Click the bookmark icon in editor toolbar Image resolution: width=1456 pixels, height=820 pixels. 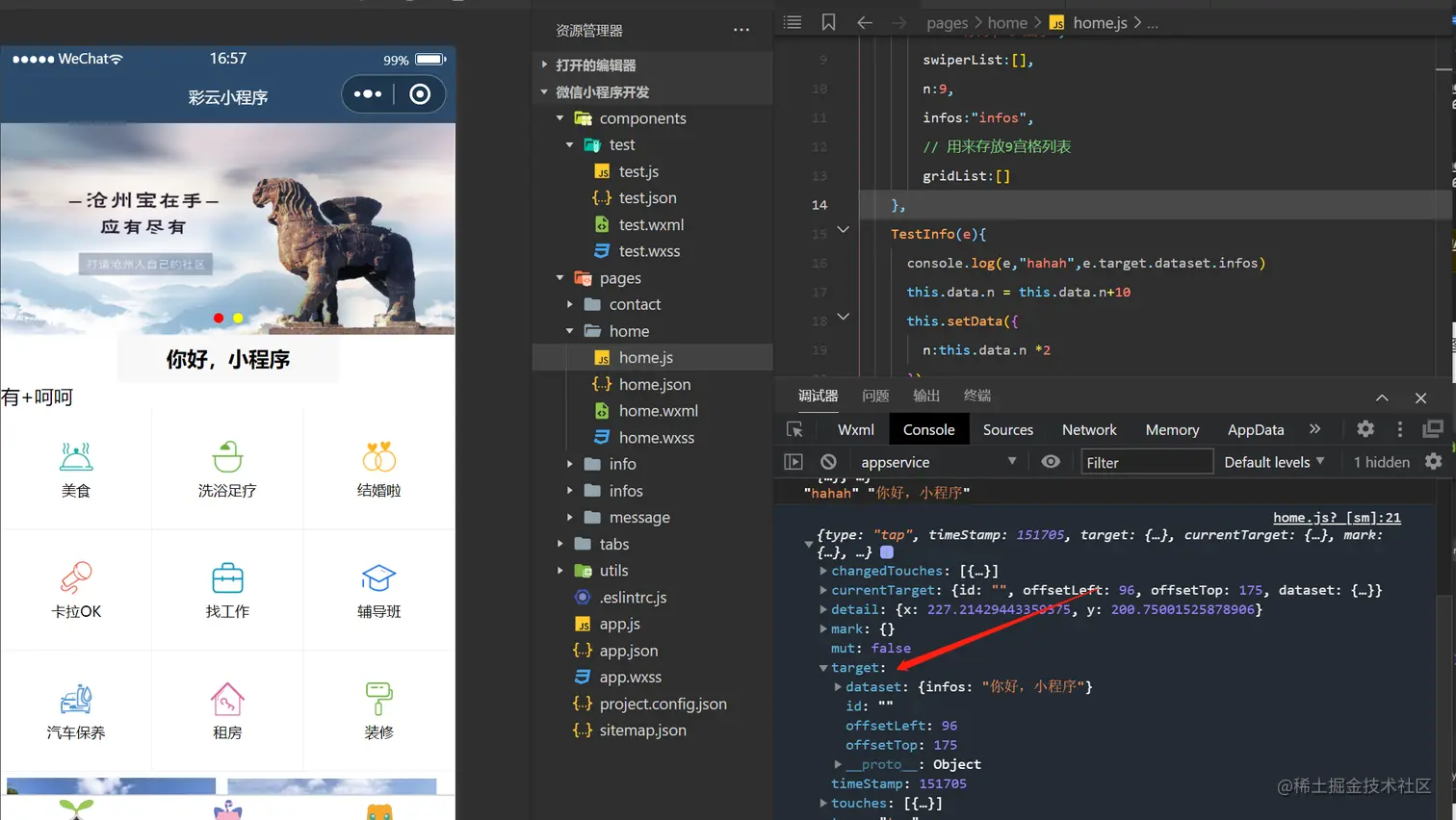[828, 22]
